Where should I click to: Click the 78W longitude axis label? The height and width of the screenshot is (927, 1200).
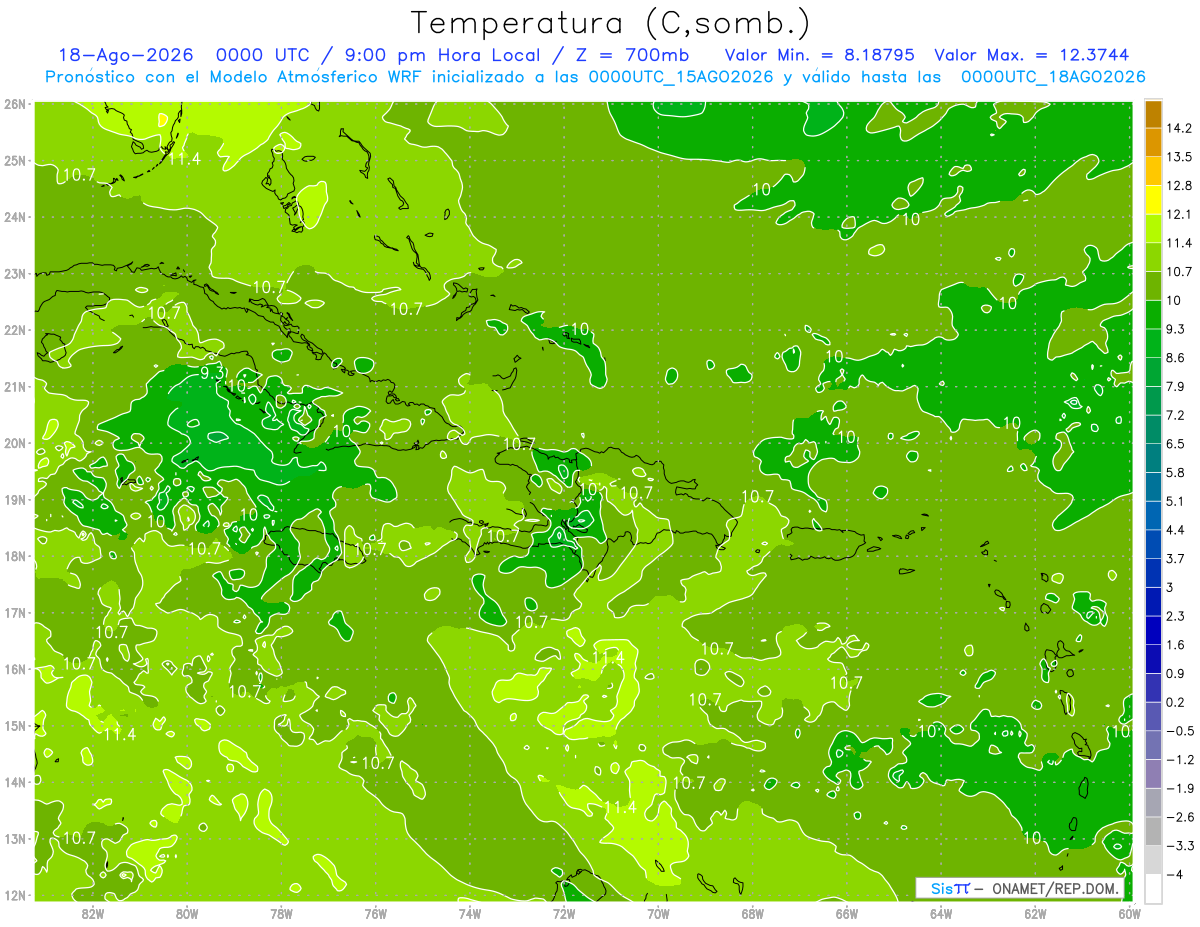[x=281, y=913]
